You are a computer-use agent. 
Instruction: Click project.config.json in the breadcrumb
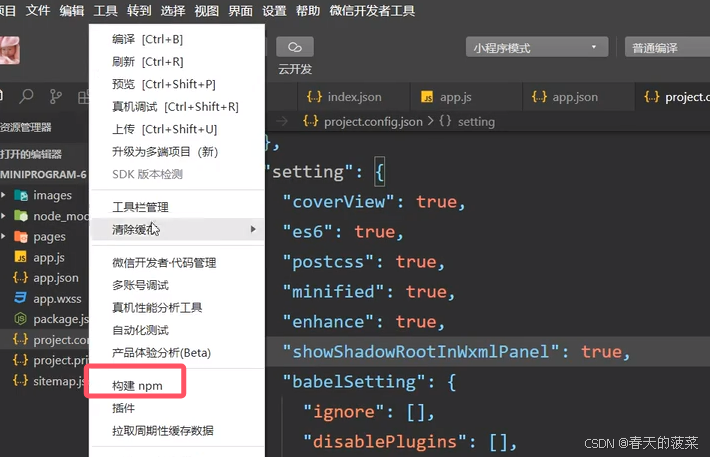[x=373, y=122]
